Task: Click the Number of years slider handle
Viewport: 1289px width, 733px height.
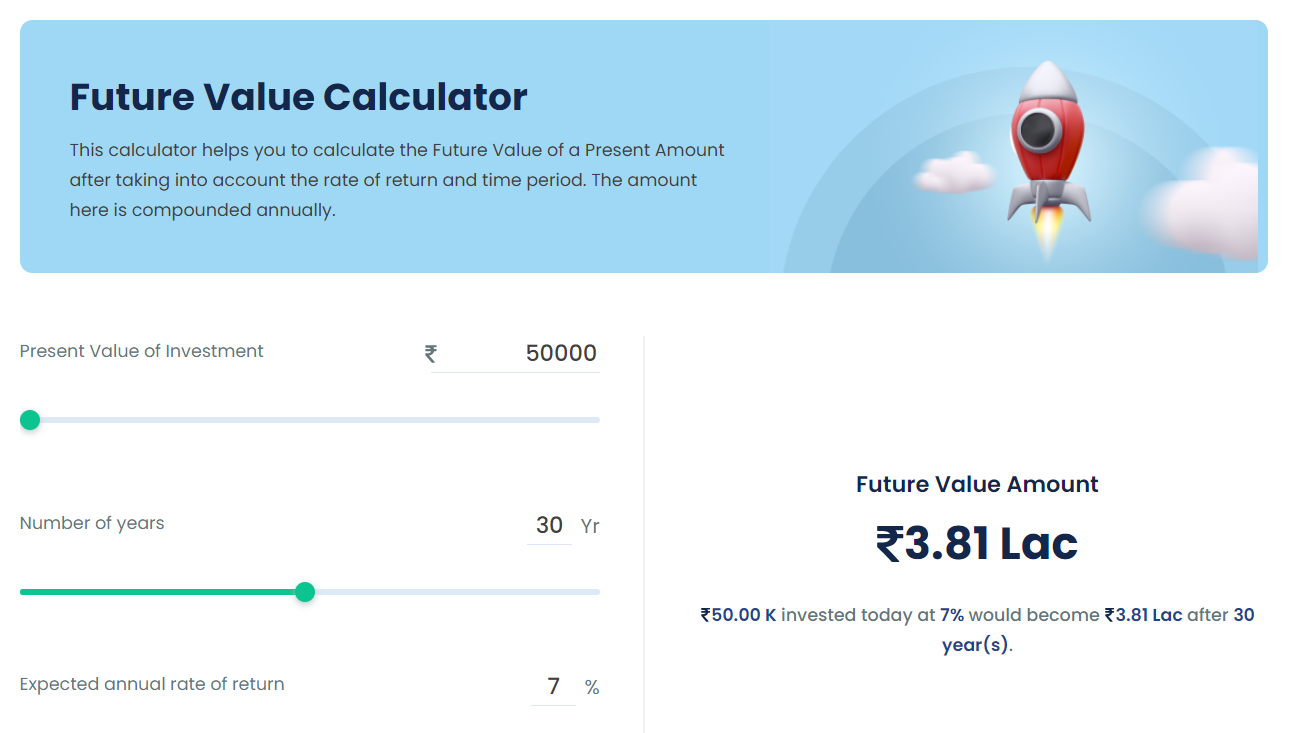Action: pos(305,592)
